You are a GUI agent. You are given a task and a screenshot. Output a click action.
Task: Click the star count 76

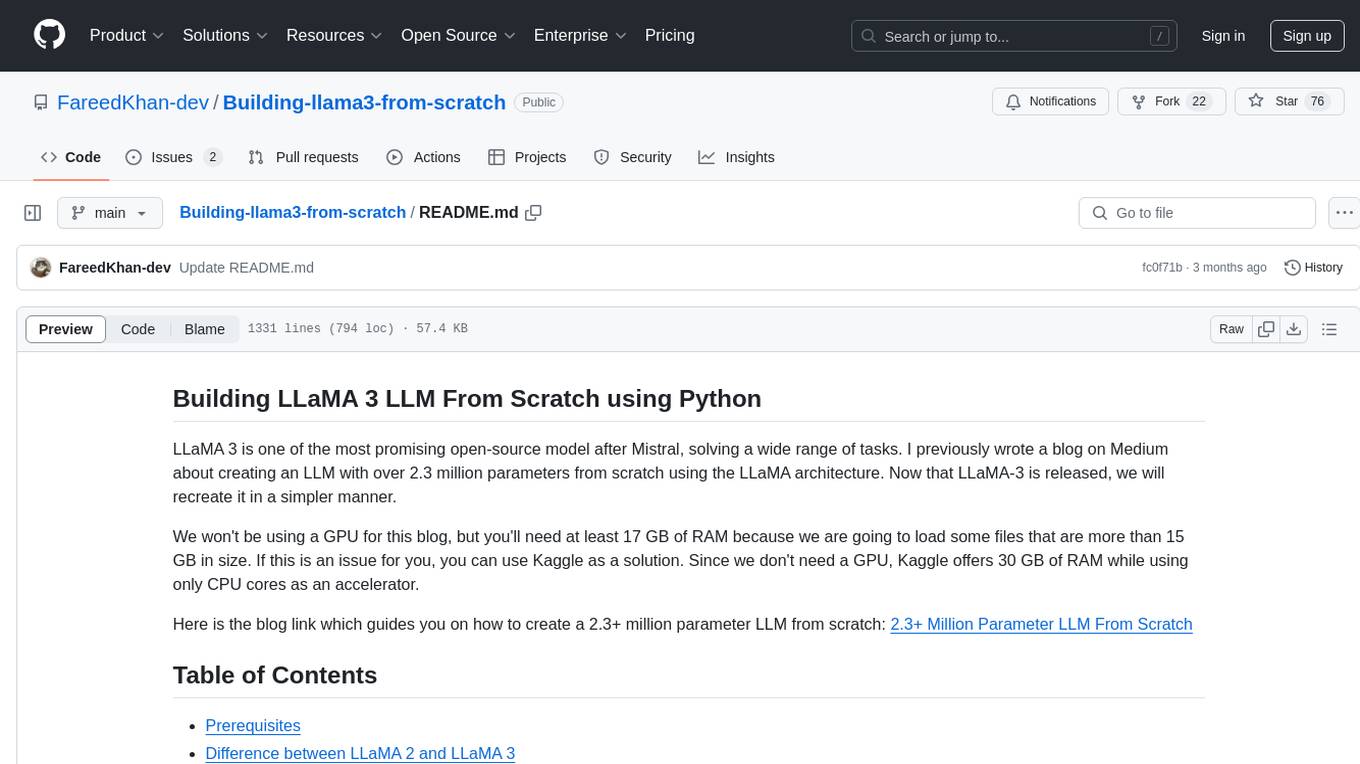tap(1318, 102)
